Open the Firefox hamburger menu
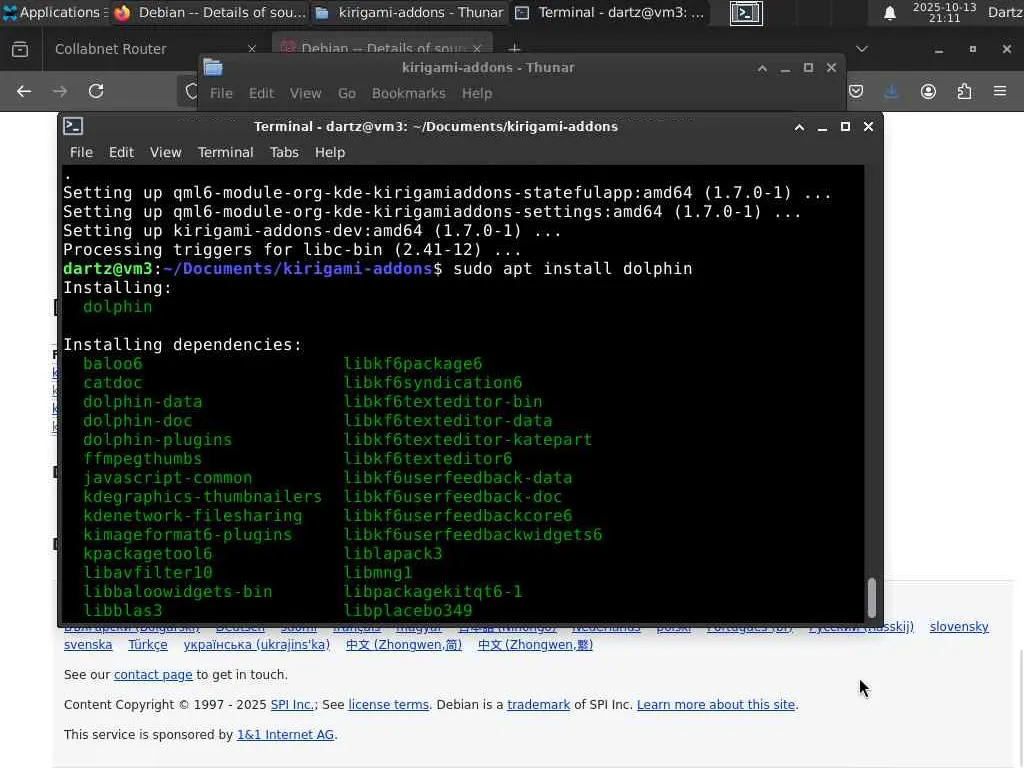The image size is (1024, 768). tap(1000, 91)
